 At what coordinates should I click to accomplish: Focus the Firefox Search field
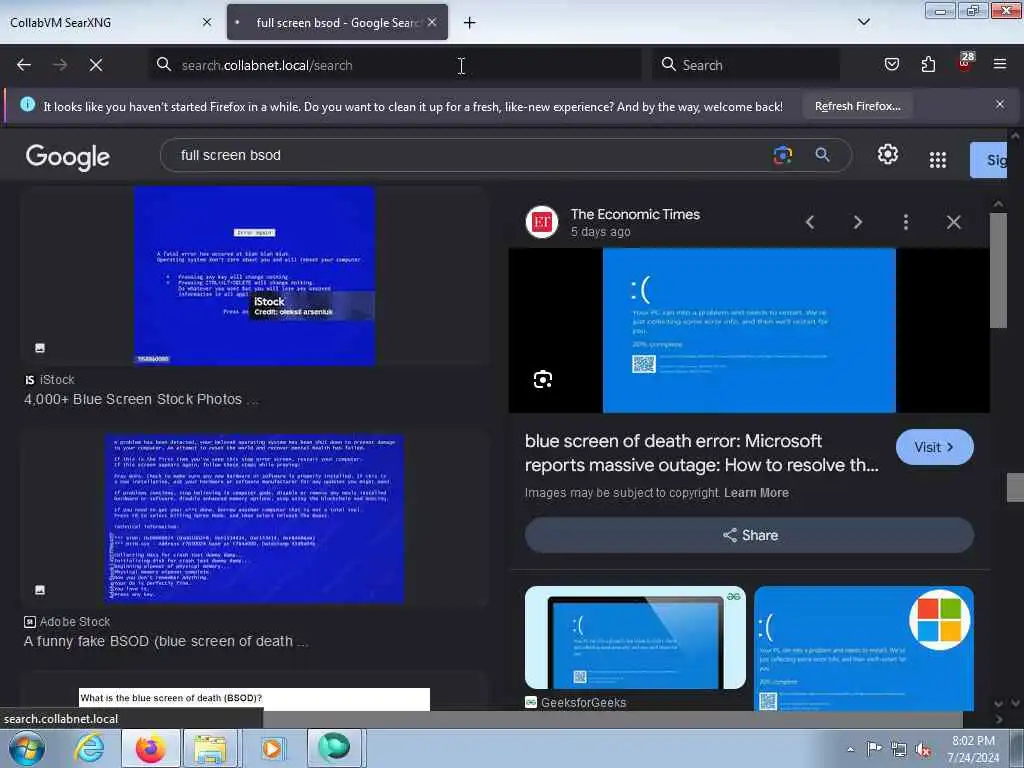746,65
